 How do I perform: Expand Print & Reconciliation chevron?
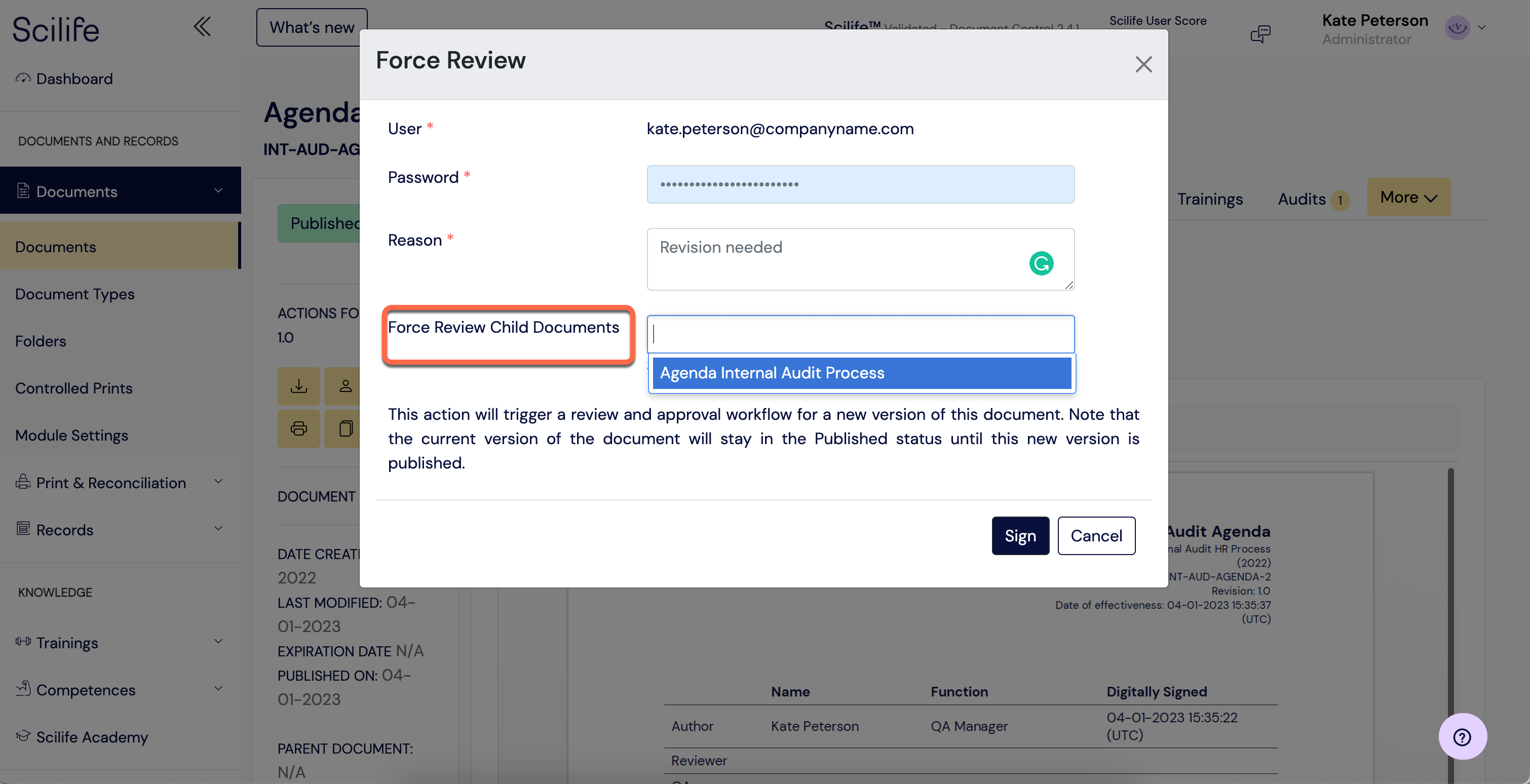(218, 481)
